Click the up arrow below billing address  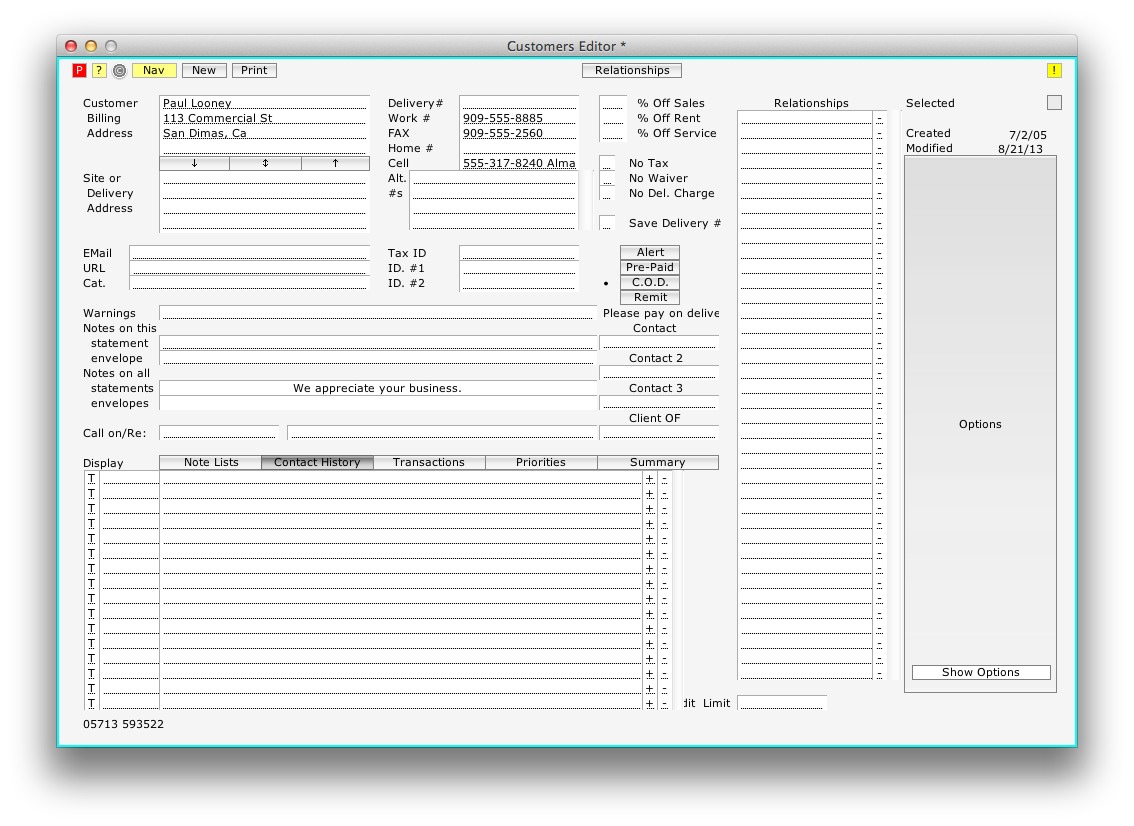(336, 163)
